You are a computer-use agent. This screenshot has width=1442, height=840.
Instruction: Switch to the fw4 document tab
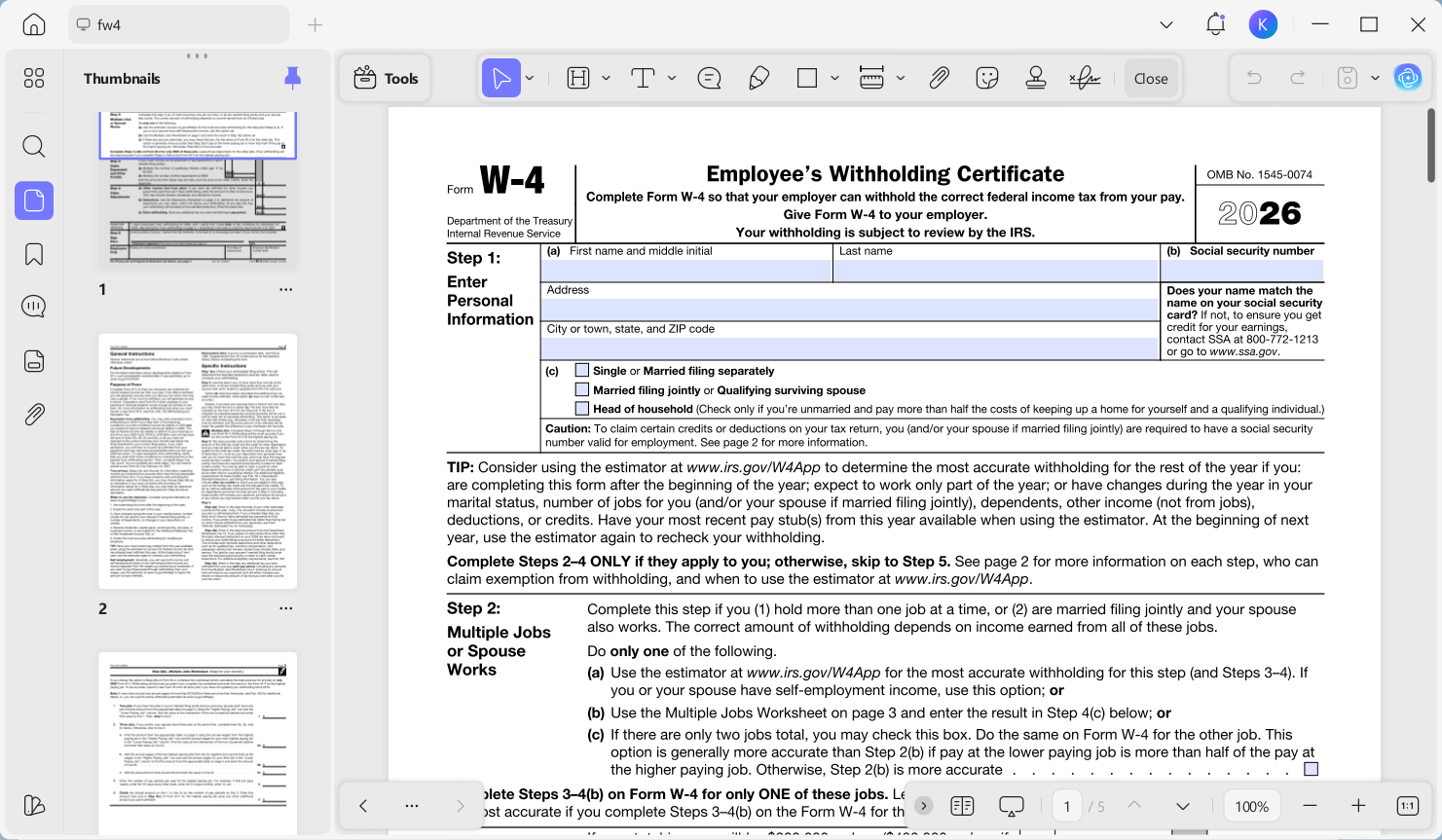[179, 24]
